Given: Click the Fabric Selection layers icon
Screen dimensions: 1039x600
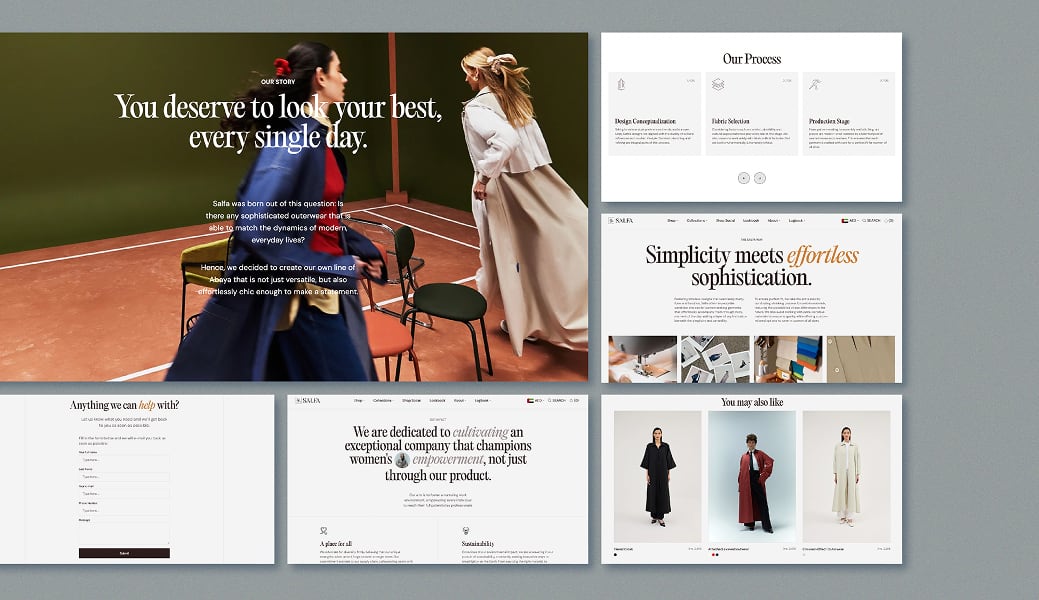Looking at the screenshot, I should (718, 84).
